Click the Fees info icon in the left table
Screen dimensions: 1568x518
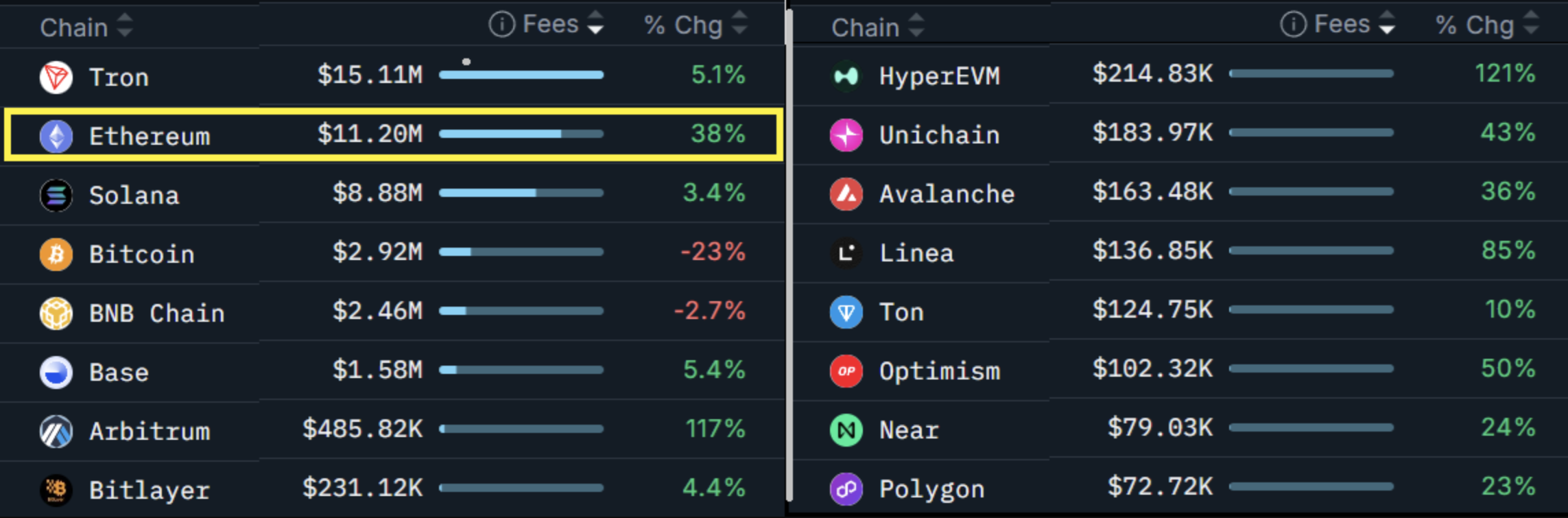tap(501, 24)
